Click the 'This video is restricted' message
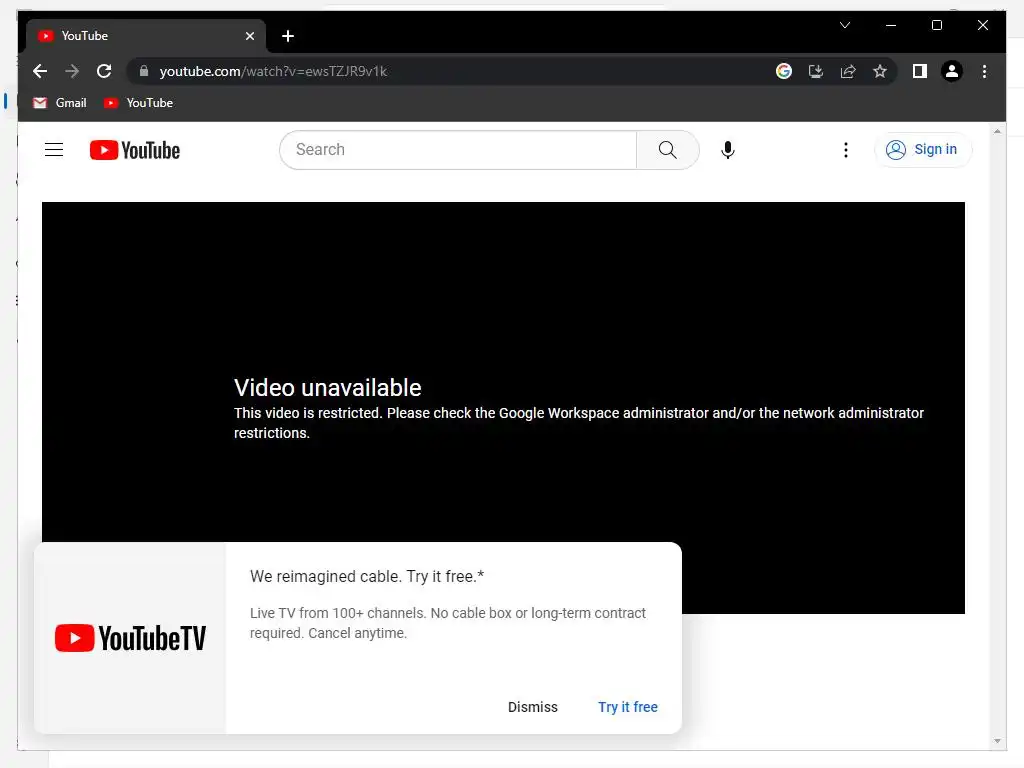The height and width of the screenshot is (768, 1024). pos(579,423)
